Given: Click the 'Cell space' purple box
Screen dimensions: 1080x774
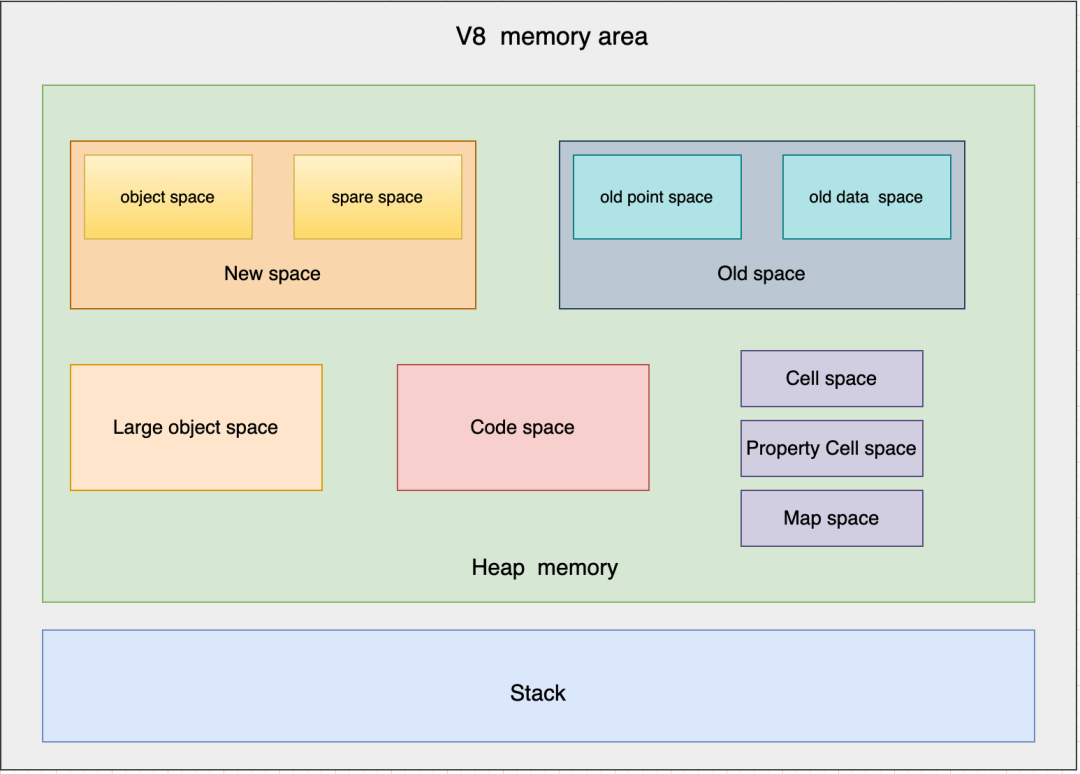Looking at the screenshot, I should [x=832, y=379].
